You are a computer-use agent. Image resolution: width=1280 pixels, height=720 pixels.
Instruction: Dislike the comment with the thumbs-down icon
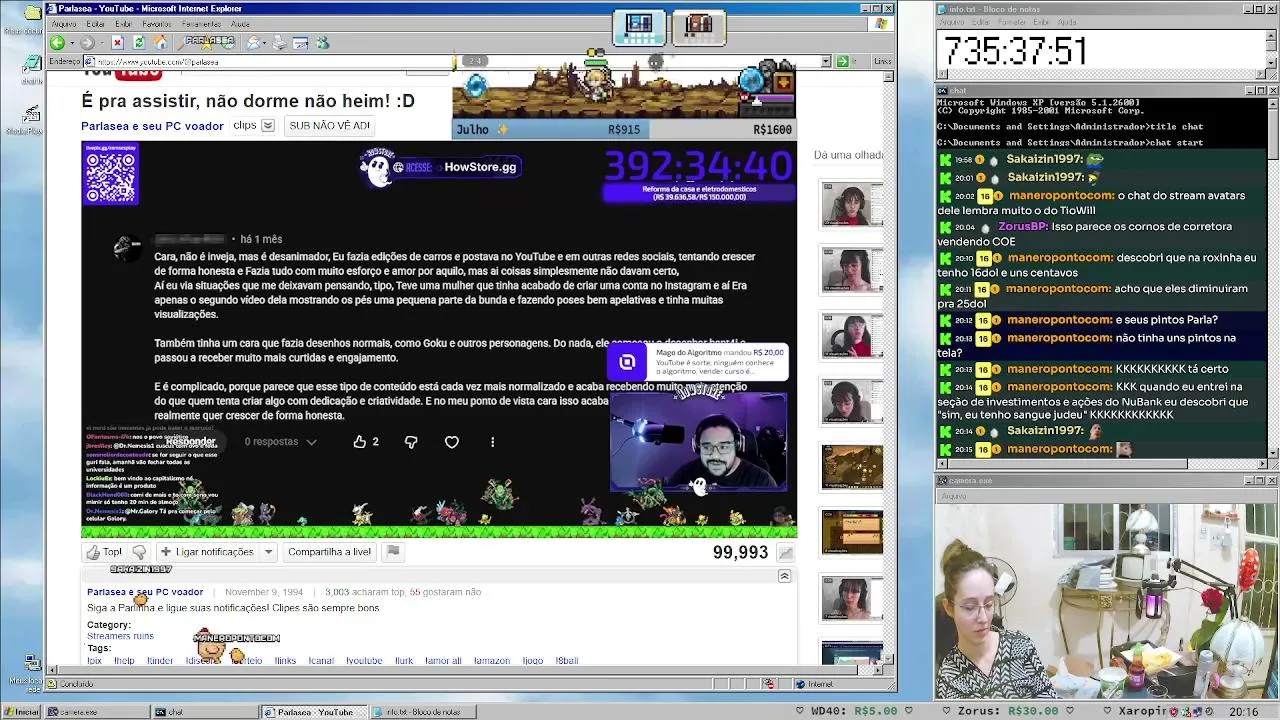[411, 442]
